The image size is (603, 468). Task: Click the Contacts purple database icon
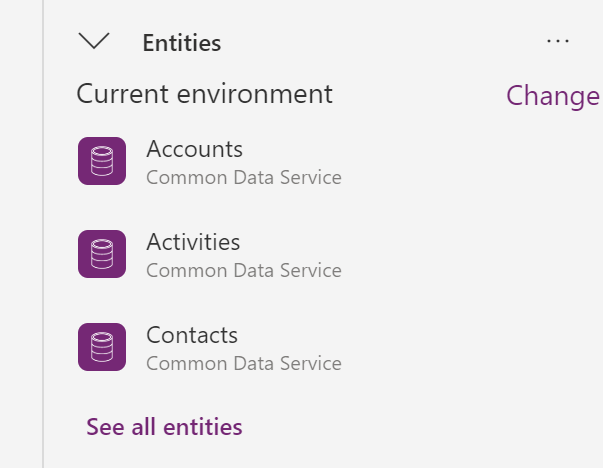[101, 347]
